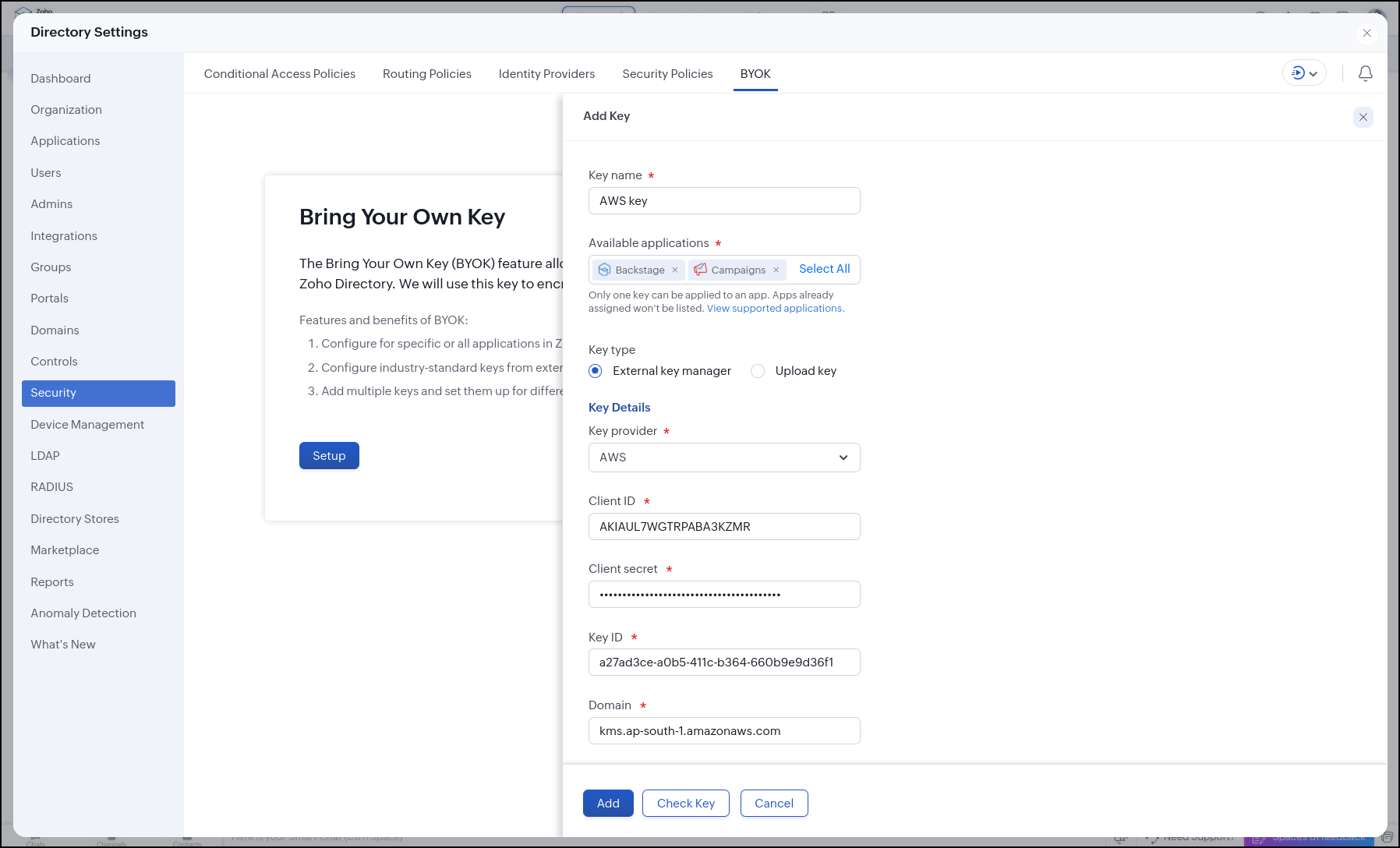Select the BYOK tab
The width and height of the screenshot is (1400, 848).
[x=755, y=74]
